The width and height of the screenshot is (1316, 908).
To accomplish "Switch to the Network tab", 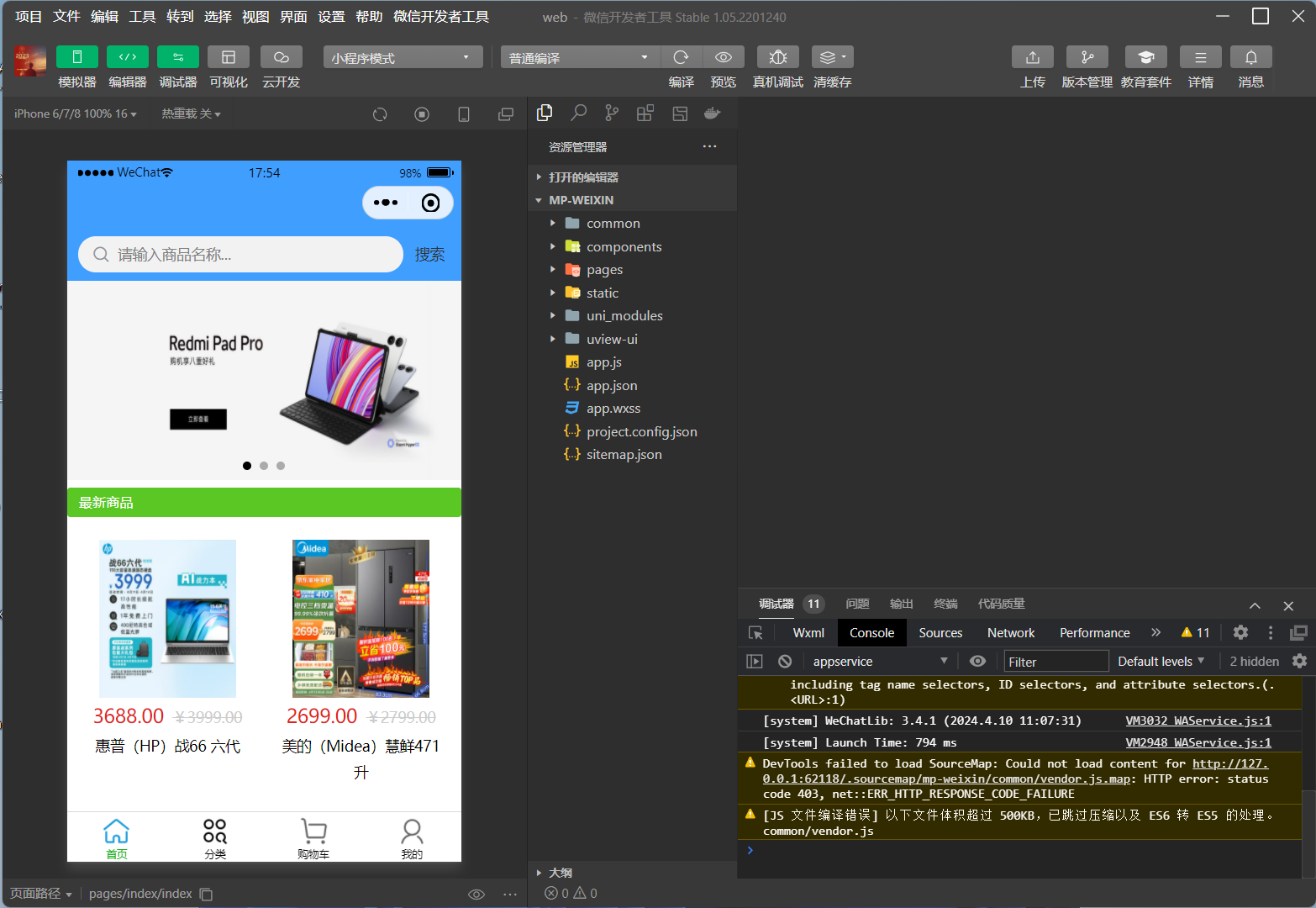I will pyautogui.click(x=1011, y=633).
